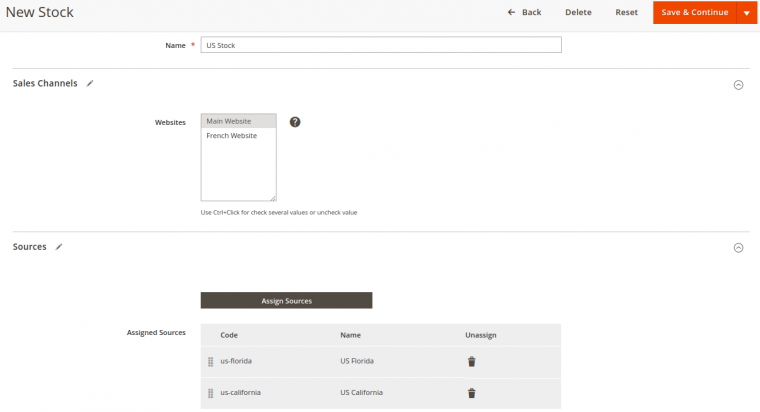The image size is (760, 412).
Task: Collapse the Sales Channels section
Action: click(739, 85)
